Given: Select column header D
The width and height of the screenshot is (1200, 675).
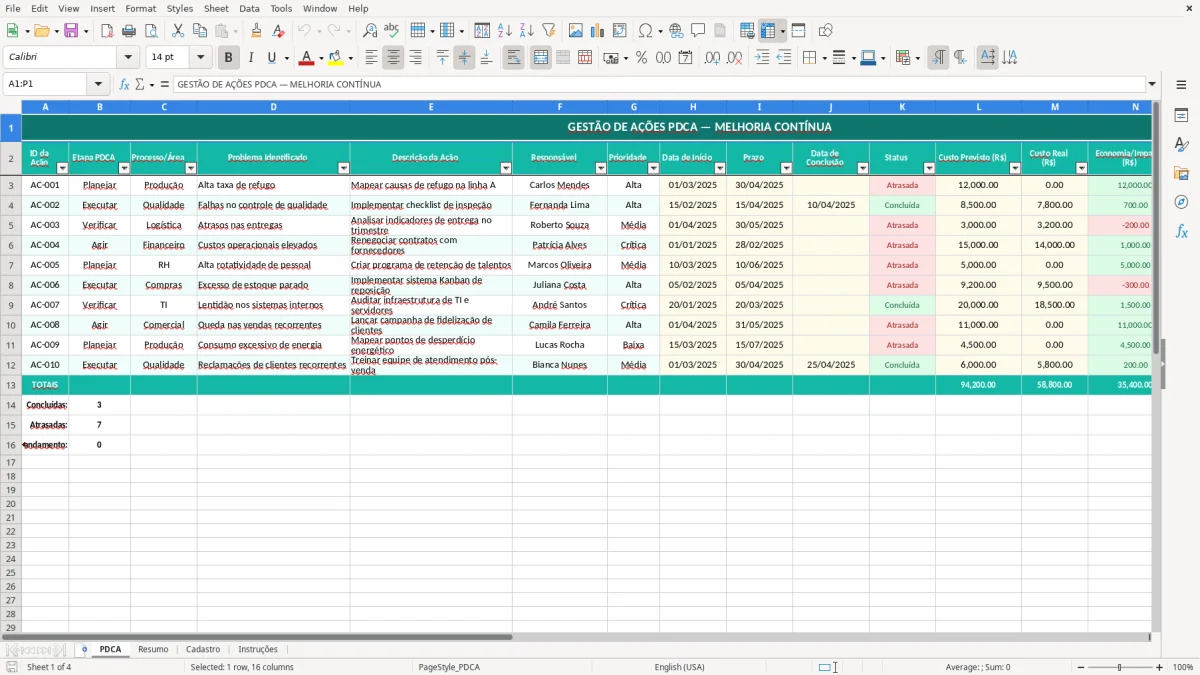Looking at the screenshot, I should coord(273,107).
